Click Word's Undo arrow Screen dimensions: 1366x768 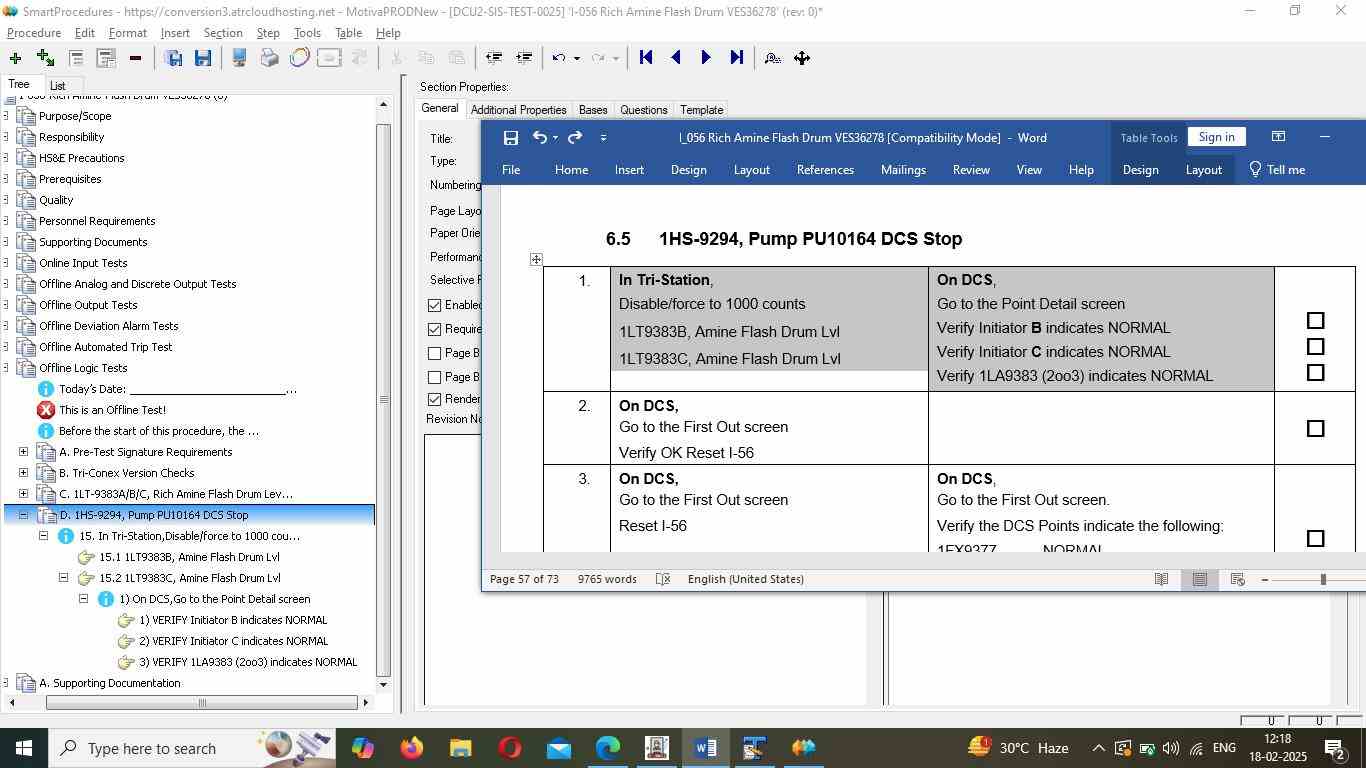click(539, 138)
